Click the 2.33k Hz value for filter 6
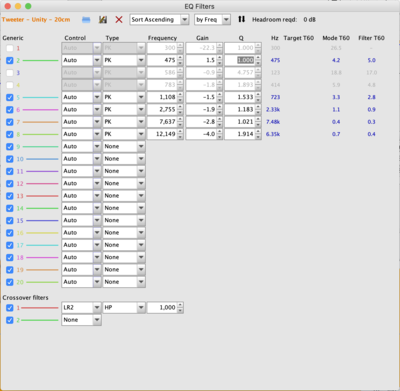400x391 pixels. [x=273, y=110]
